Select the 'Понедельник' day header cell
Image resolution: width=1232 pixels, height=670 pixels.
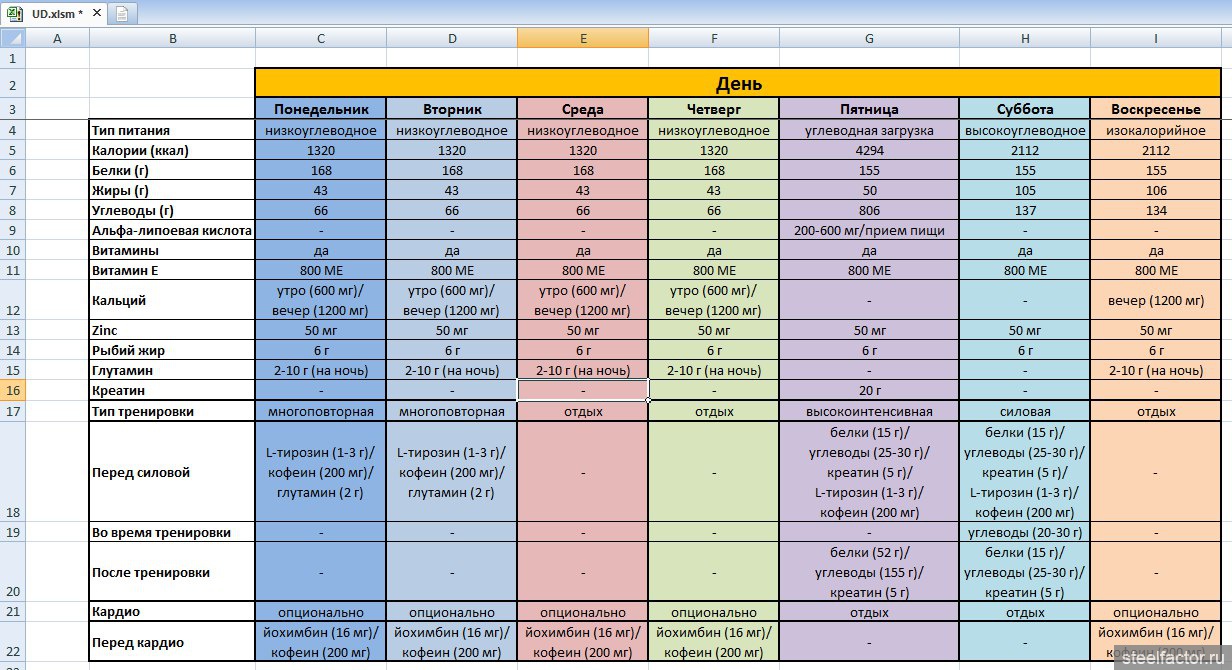click(x=321, y=109)
